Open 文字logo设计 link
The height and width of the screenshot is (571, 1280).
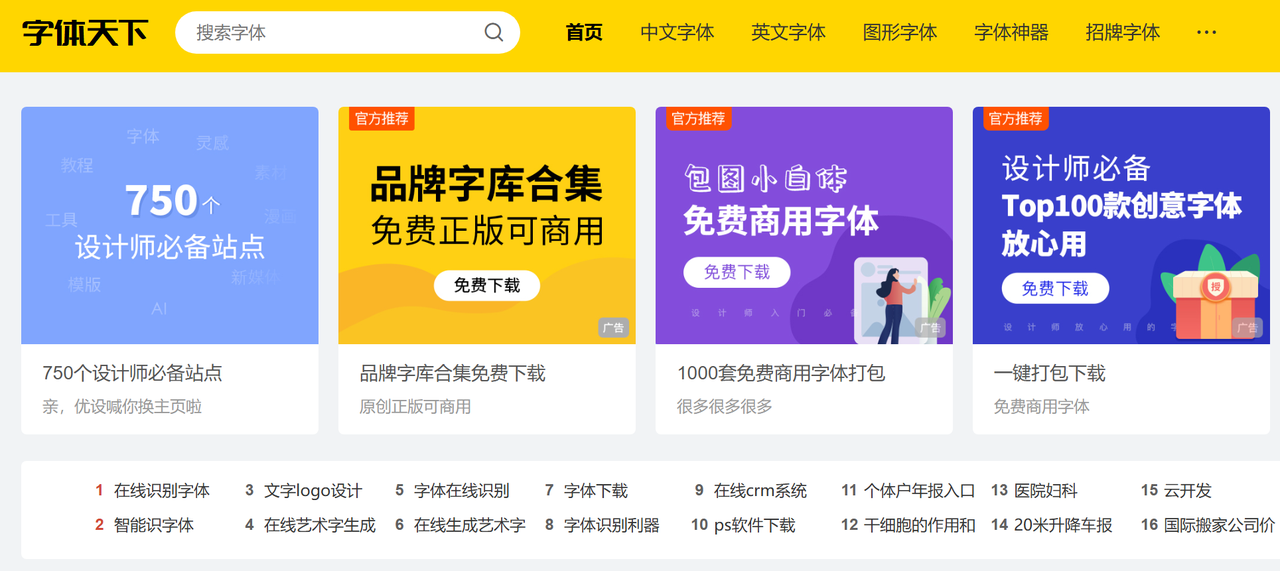[313, 491]
